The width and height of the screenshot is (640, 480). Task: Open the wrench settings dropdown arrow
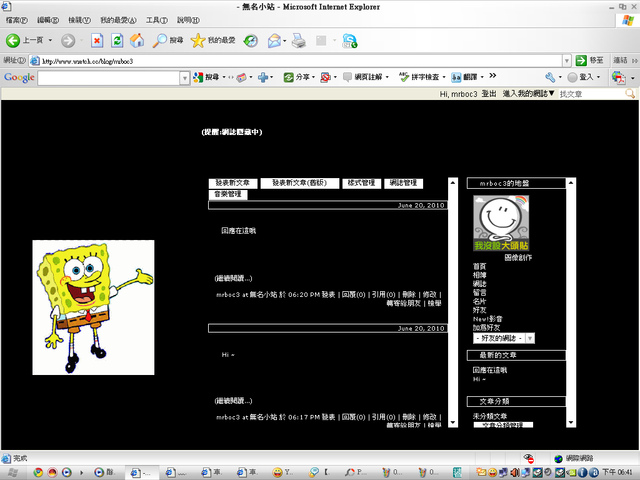click(x=560, y=77)
